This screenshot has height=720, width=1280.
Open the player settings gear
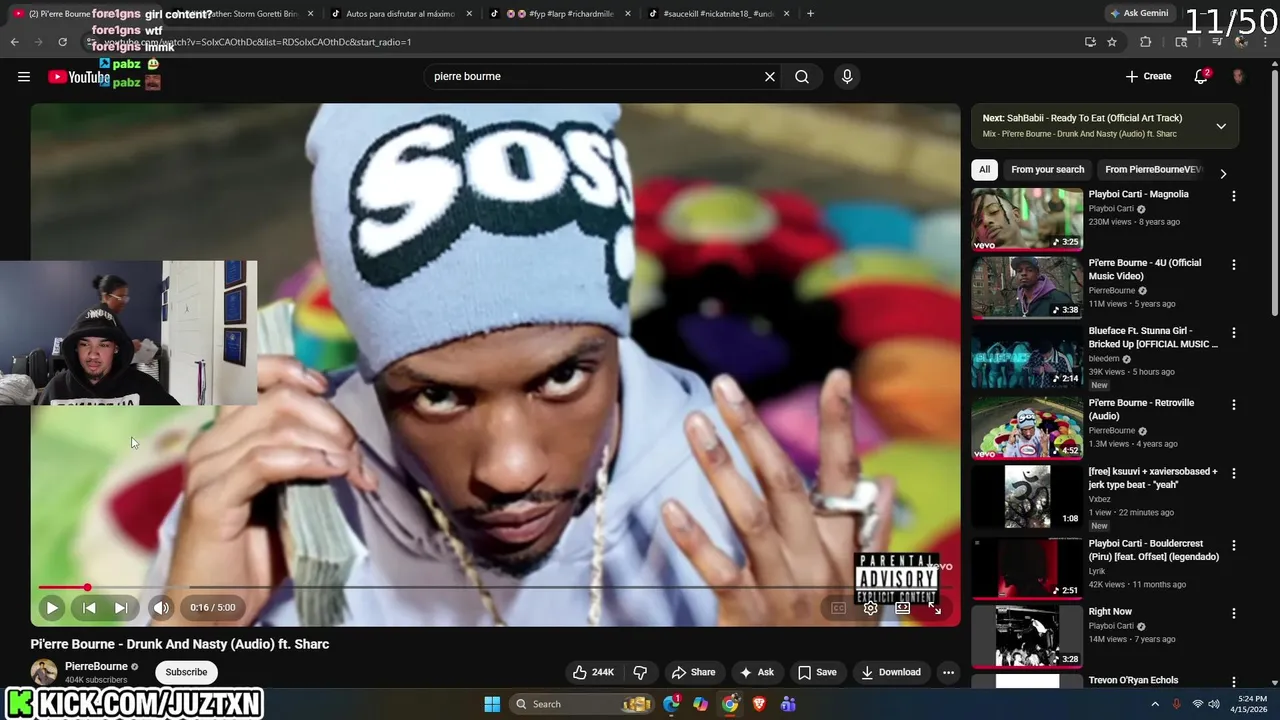[x=870, y=608]
